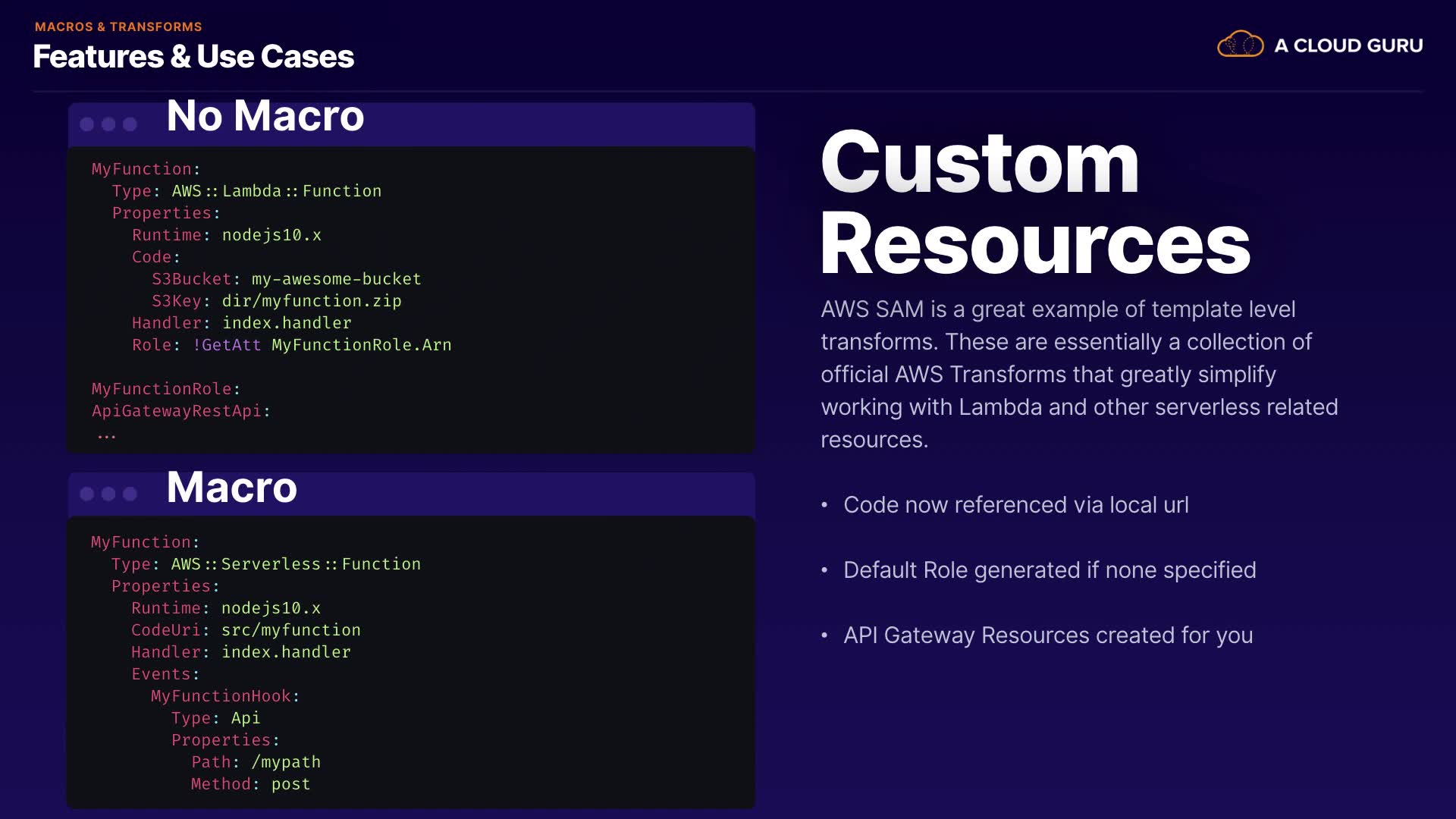
Task: Click bullet Default Role generated if none specified
Action: coord(1049,570)
